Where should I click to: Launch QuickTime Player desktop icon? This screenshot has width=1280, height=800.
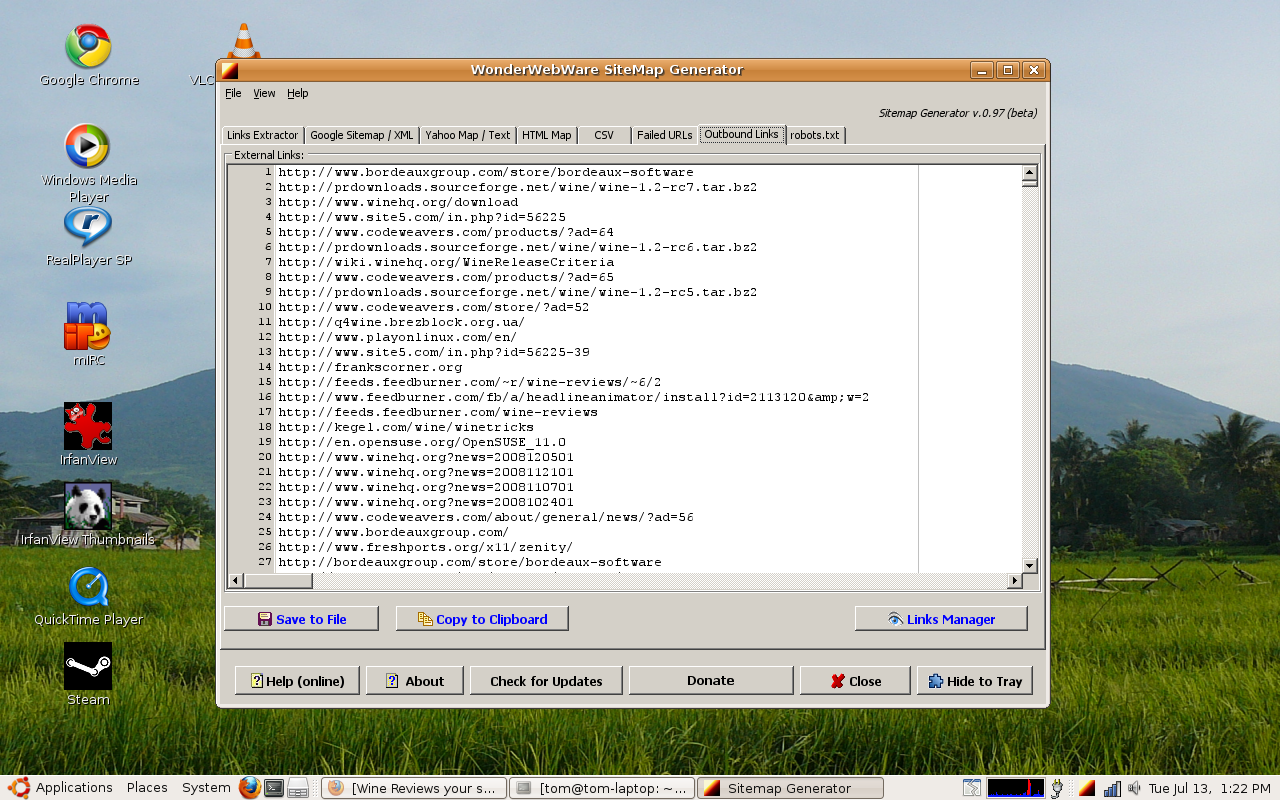tap(88, 586)
